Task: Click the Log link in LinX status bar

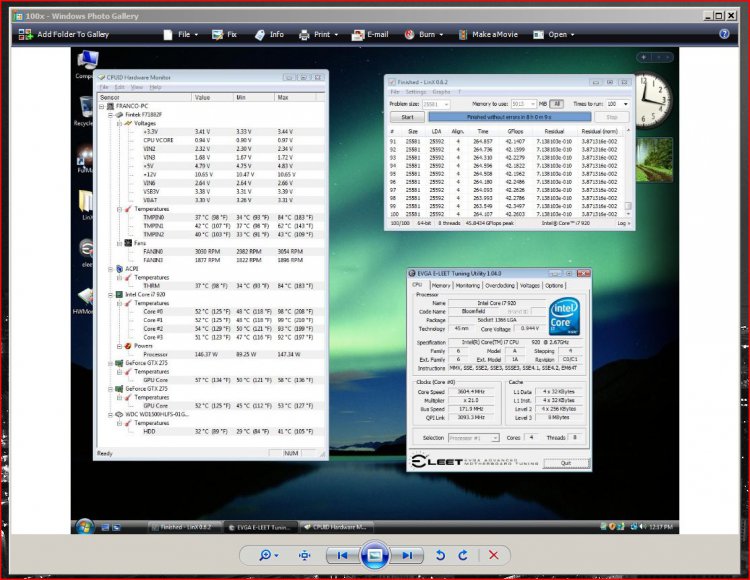Action: click(x=623, y=223)
